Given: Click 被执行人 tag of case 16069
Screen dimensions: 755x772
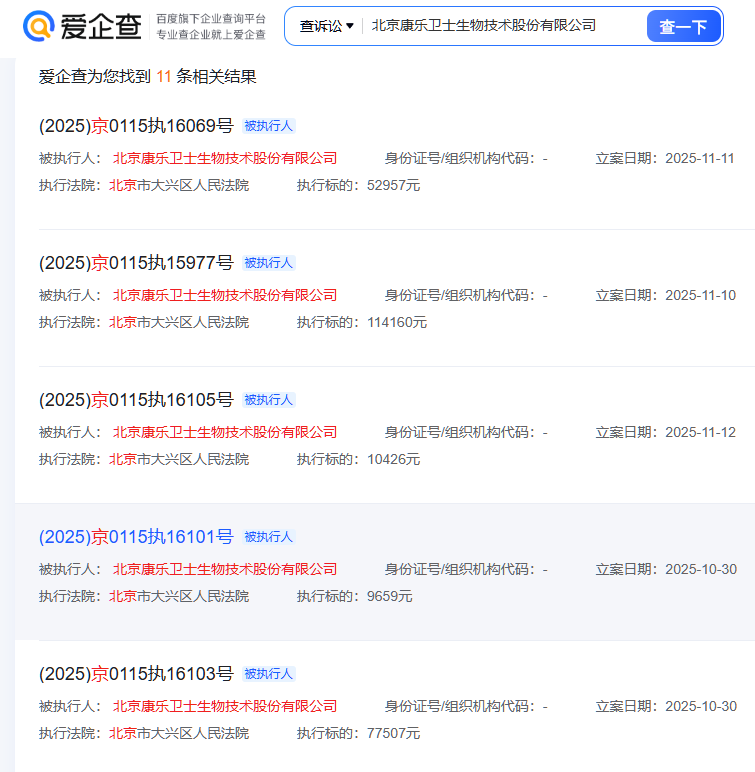Looking at the screenshot, I should tap(268, 126).
